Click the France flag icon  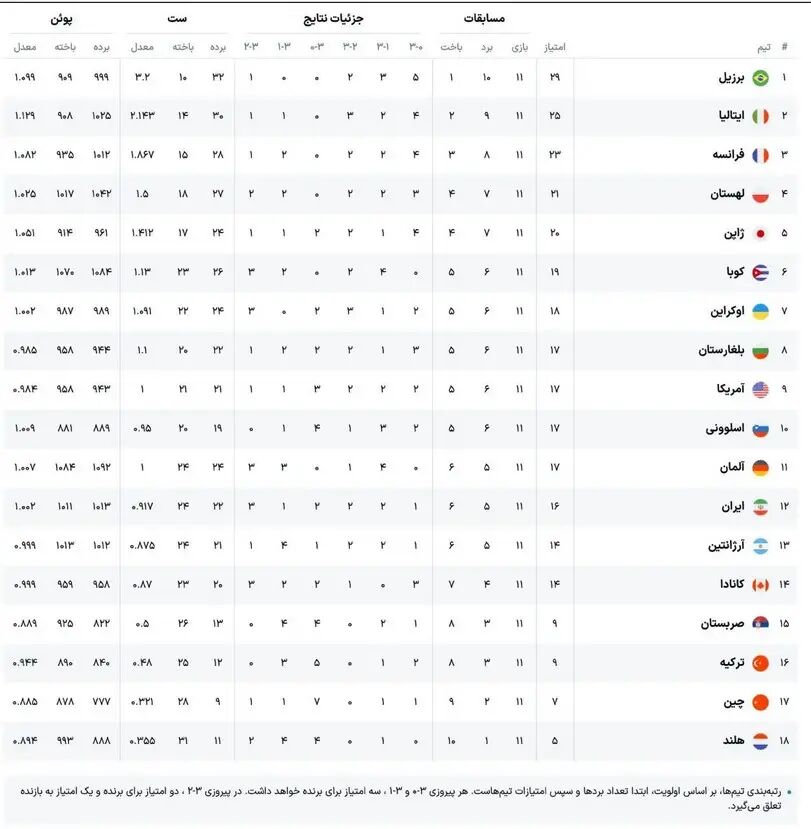[x=760, y=156]
